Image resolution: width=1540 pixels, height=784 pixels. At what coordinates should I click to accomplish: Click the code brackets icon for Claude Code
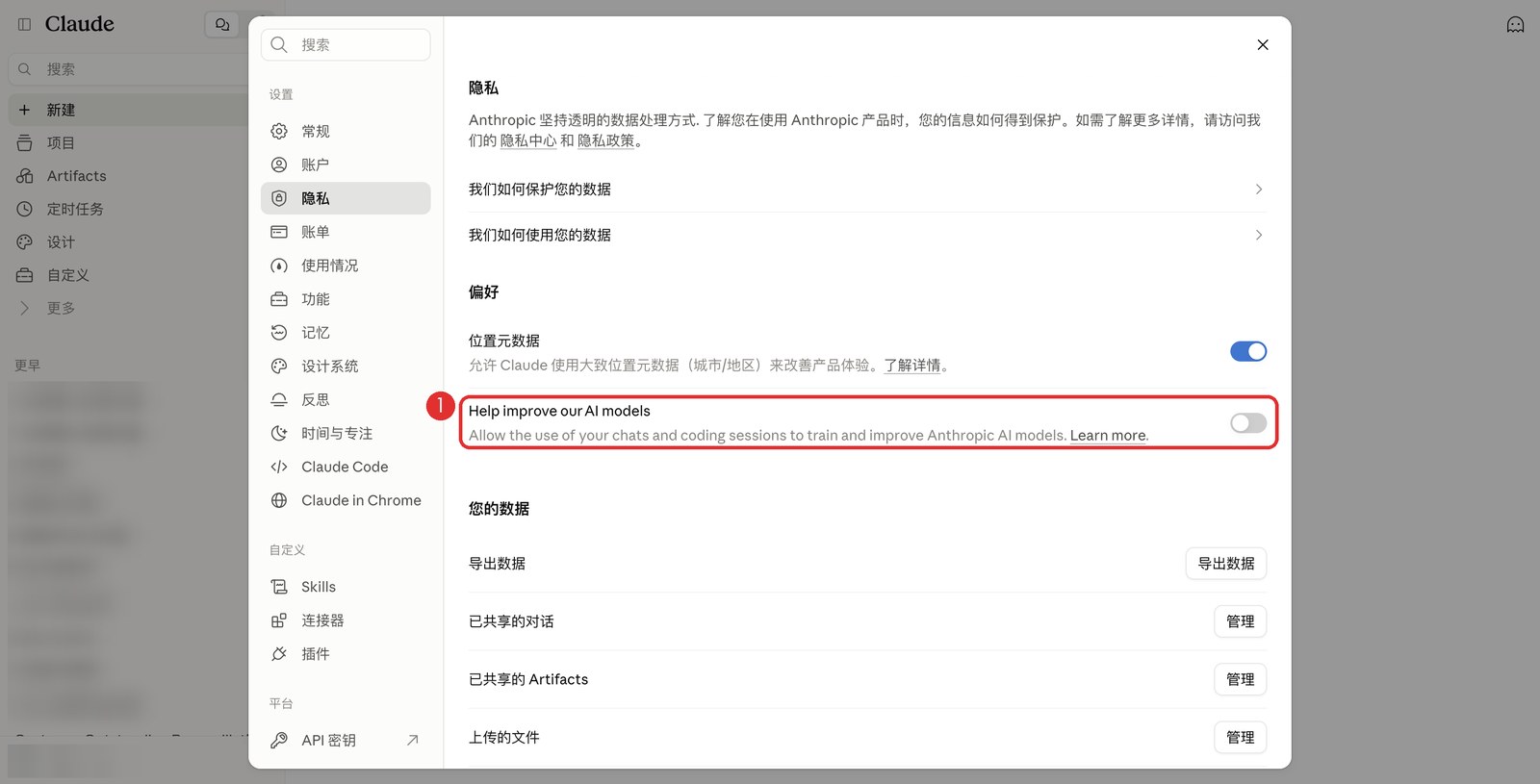[x=279, y=467]
